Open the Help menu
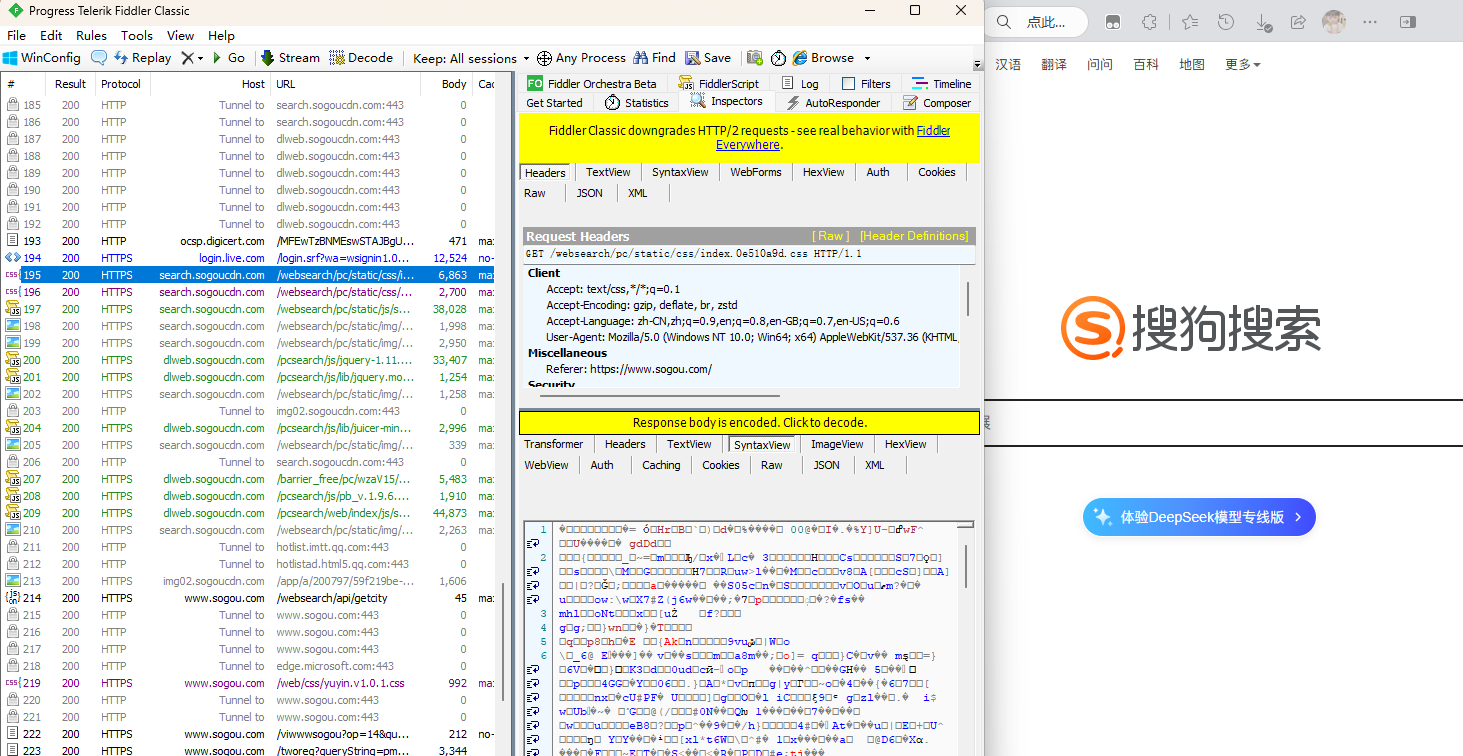Viewport: 1463px width, 756px height. 221,35
